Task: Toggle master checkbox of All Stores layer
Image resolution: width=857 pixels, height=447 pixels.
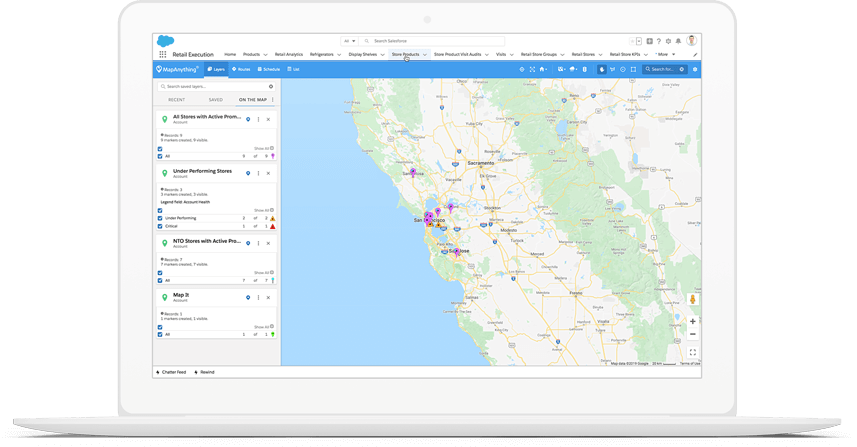Action: tap(160, 149)
